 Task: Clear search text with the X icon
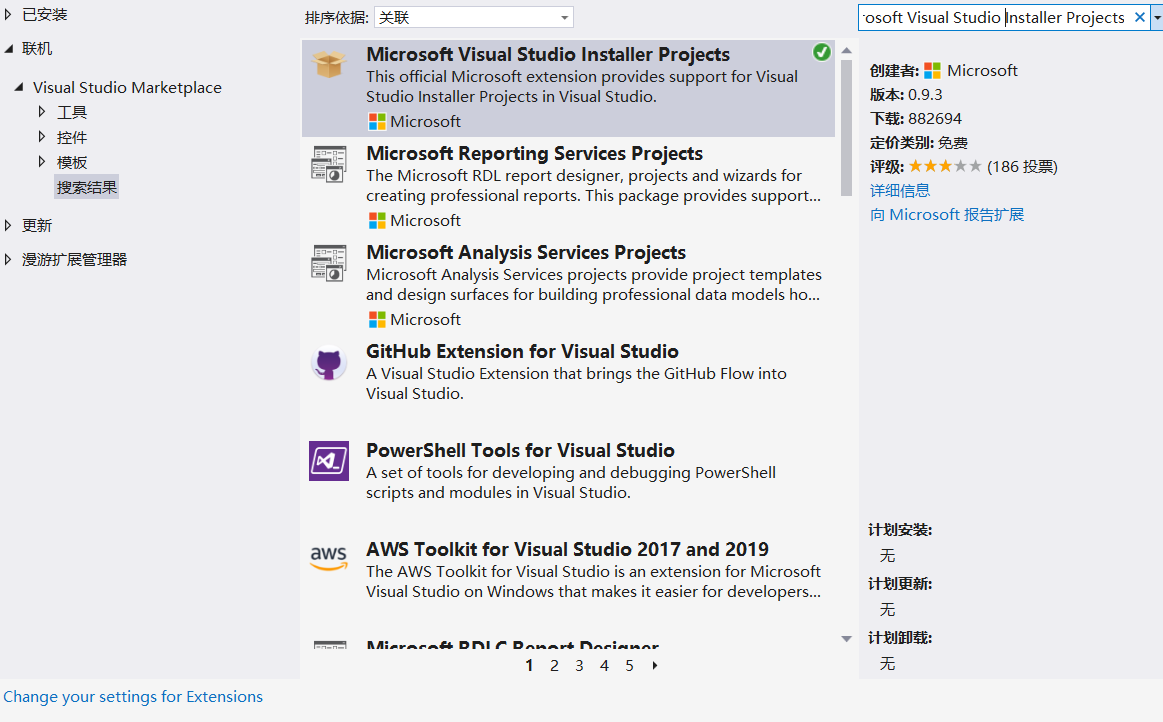[1139, 18]
